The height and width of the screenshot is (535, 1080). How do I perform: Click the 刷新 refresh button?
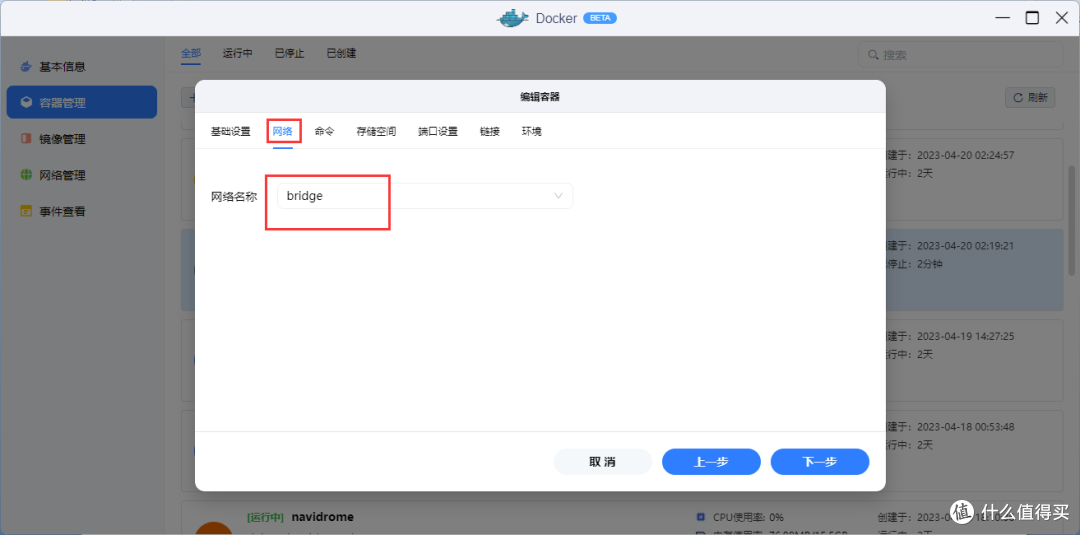(1030, 97)
